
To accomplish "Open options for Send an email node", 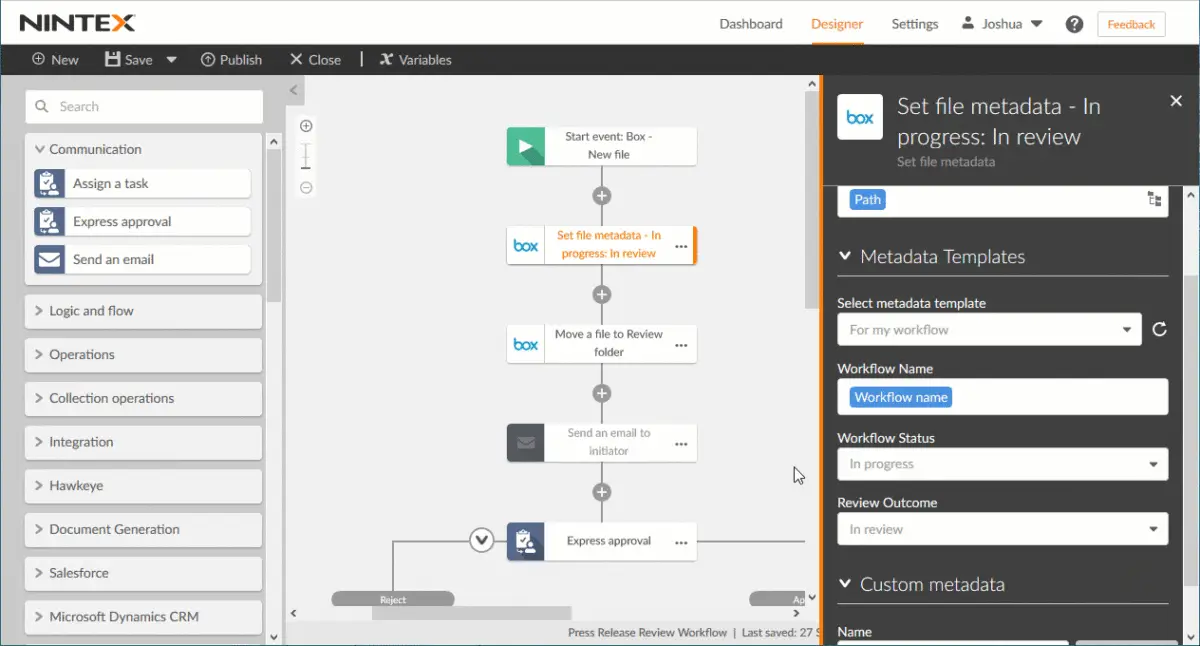I will (x=681, y=444).
